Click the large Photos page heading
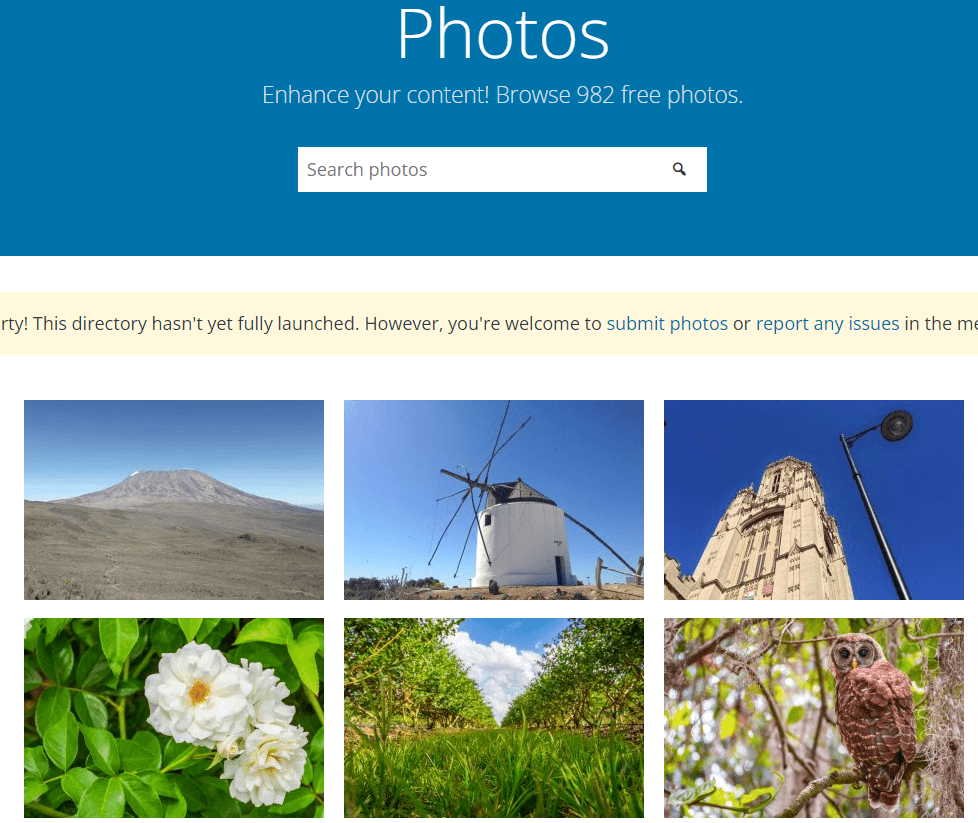This screenshot has width=978, height=823. 503,34
